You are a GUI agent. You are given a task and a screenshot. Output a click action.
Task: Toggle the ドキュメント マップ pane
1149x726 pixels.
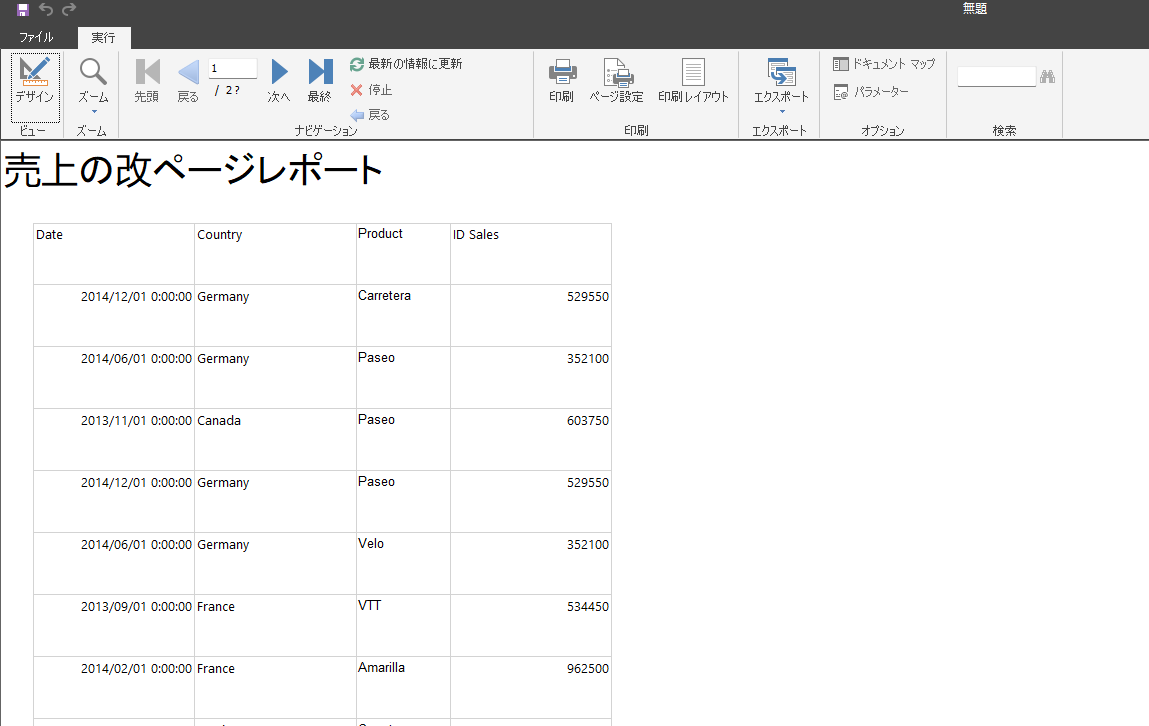[x=884, y=64]
